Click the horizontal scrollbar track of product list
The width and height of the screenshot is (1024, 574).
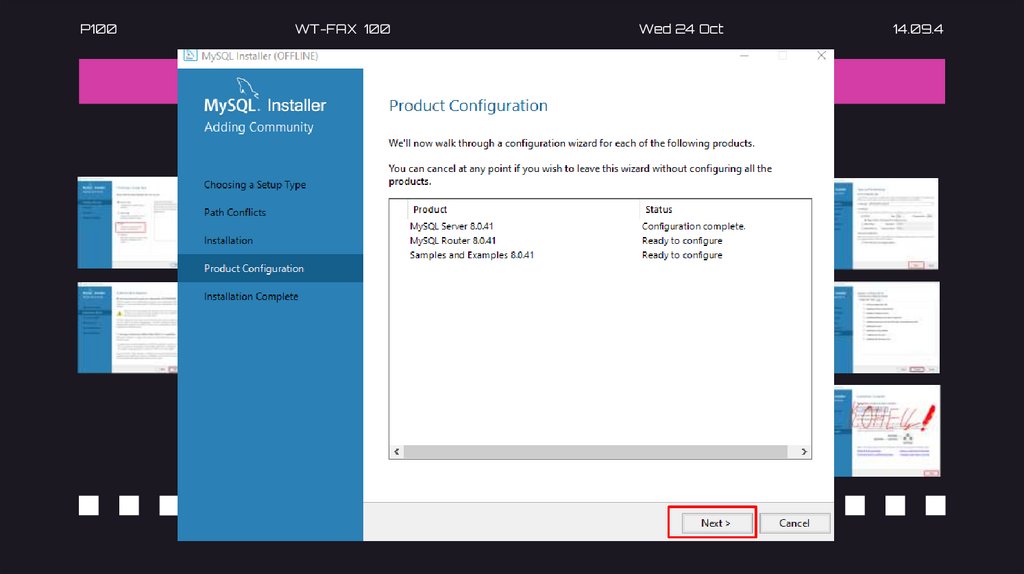coord(596,452)
